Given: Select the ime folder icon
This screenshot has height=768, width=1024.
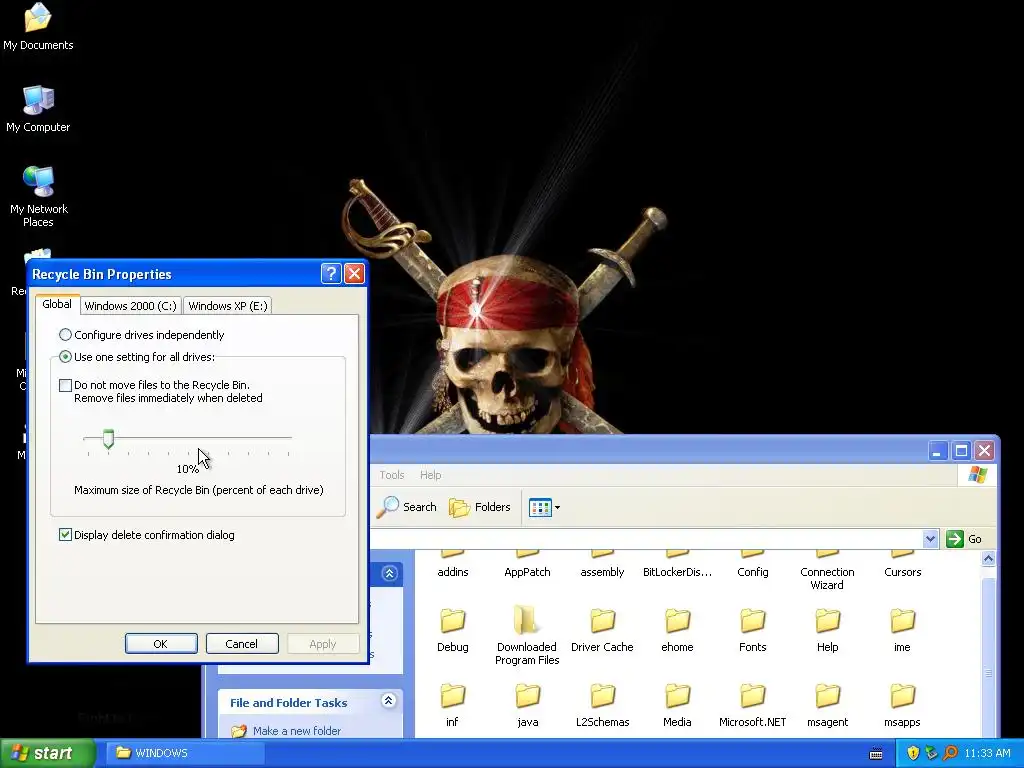Looking at the screenshot, I should (x=903, y=620).
